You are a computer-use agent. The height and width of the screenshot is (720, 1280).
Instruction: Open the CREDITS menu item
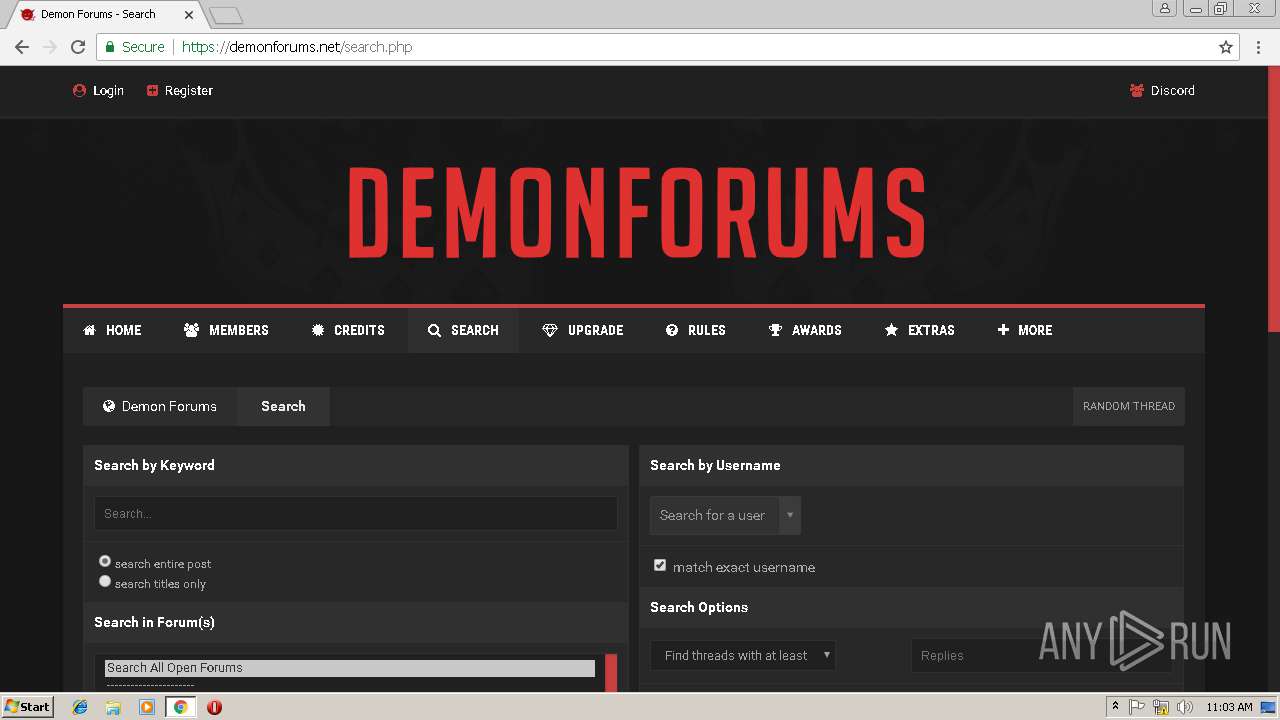(348, 330)
